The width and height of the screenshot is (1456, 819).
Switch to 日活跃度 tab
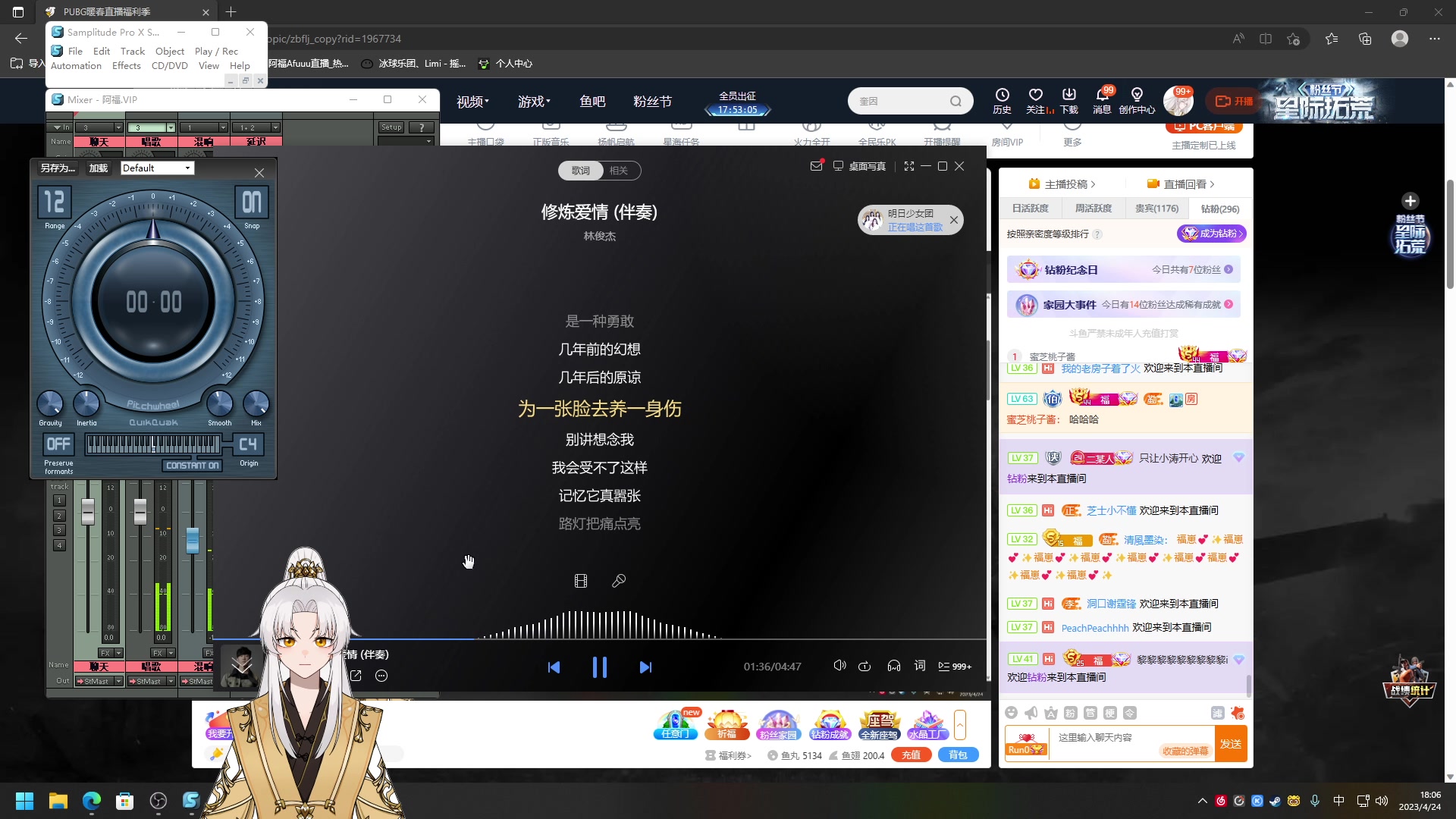tap(1030, 209)
